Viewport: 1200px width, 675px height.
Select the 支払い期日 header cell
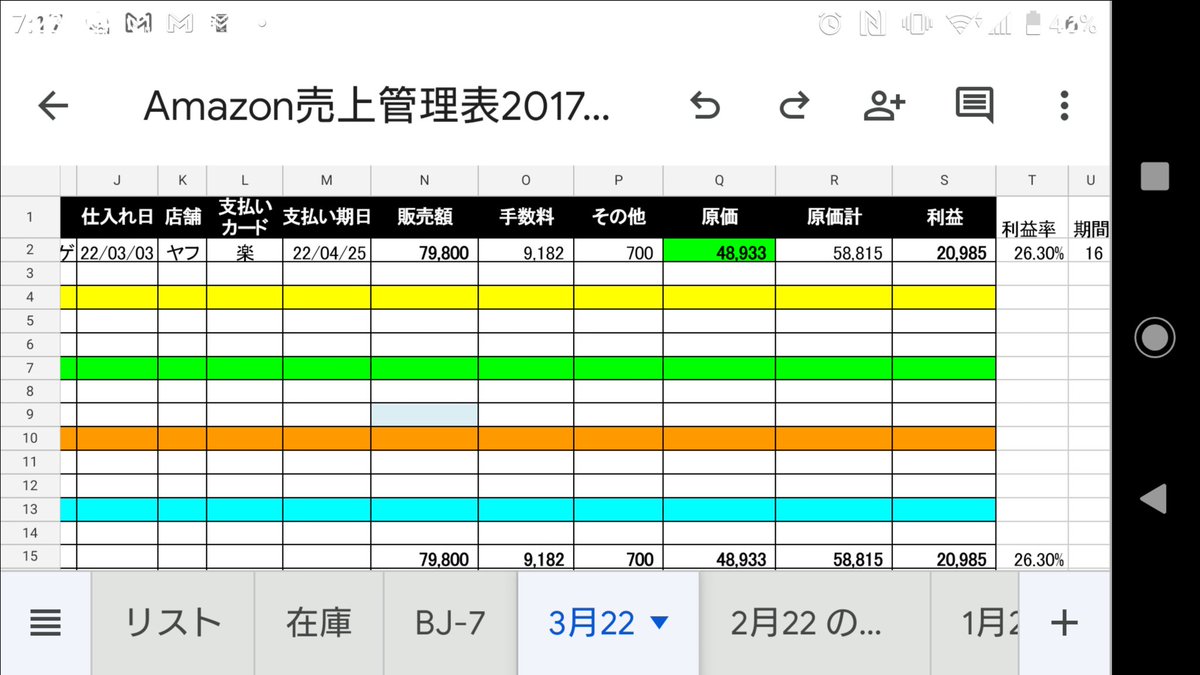coord(327,218)
